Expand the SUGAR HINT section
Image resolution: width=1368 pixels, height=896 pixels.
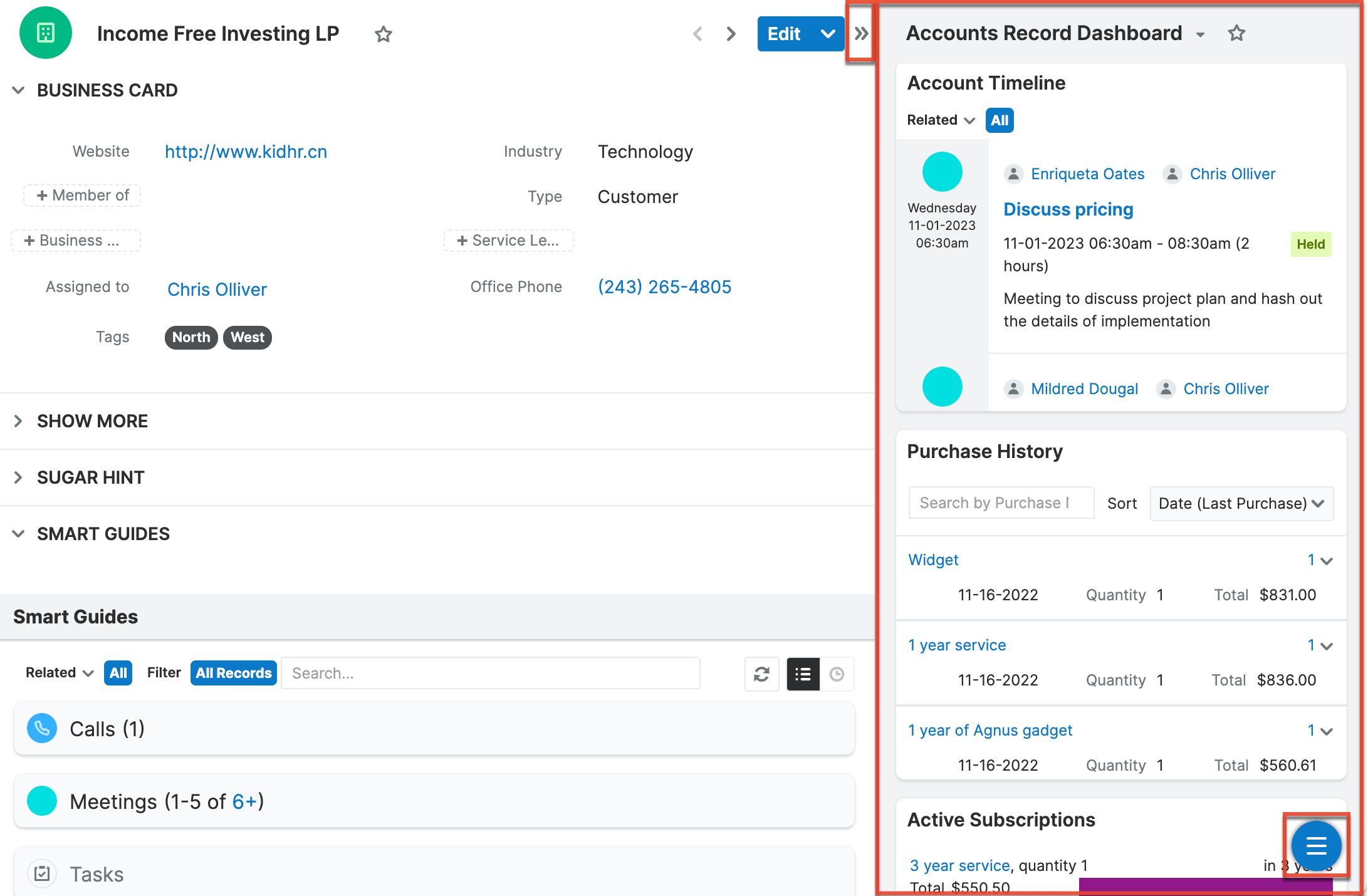[x=90, y=477]
